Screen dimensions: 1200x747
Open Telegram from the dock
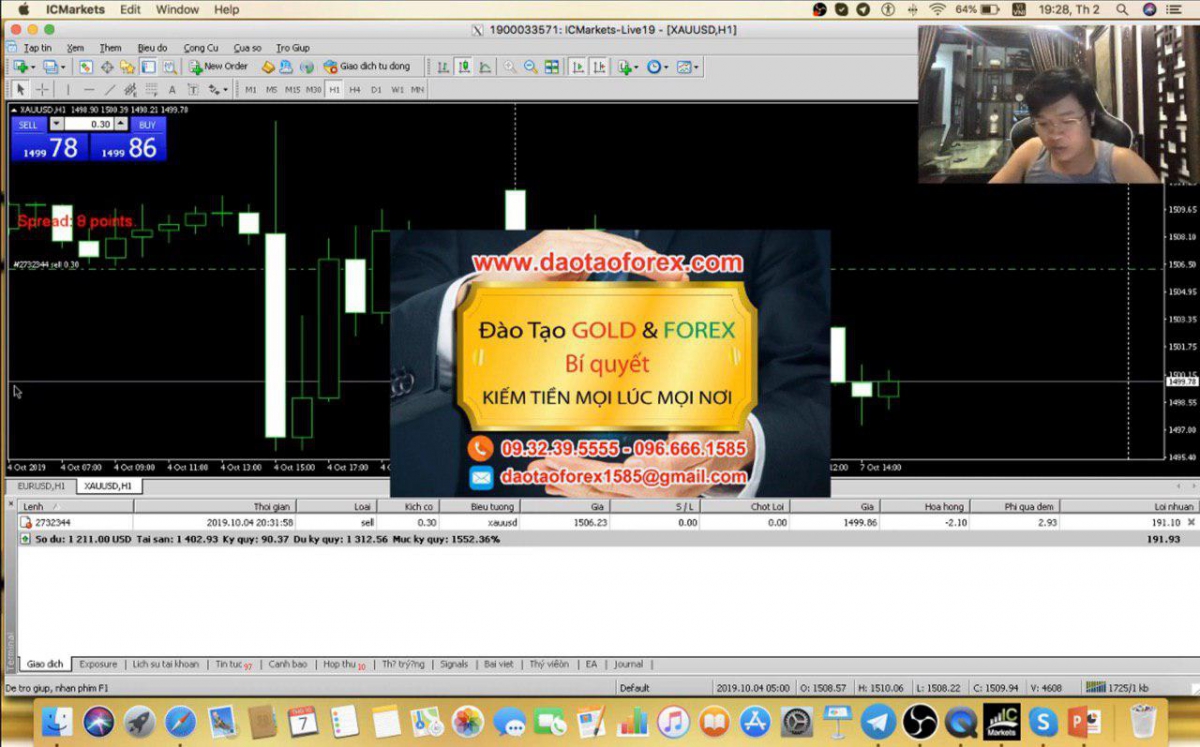[879, 721]
